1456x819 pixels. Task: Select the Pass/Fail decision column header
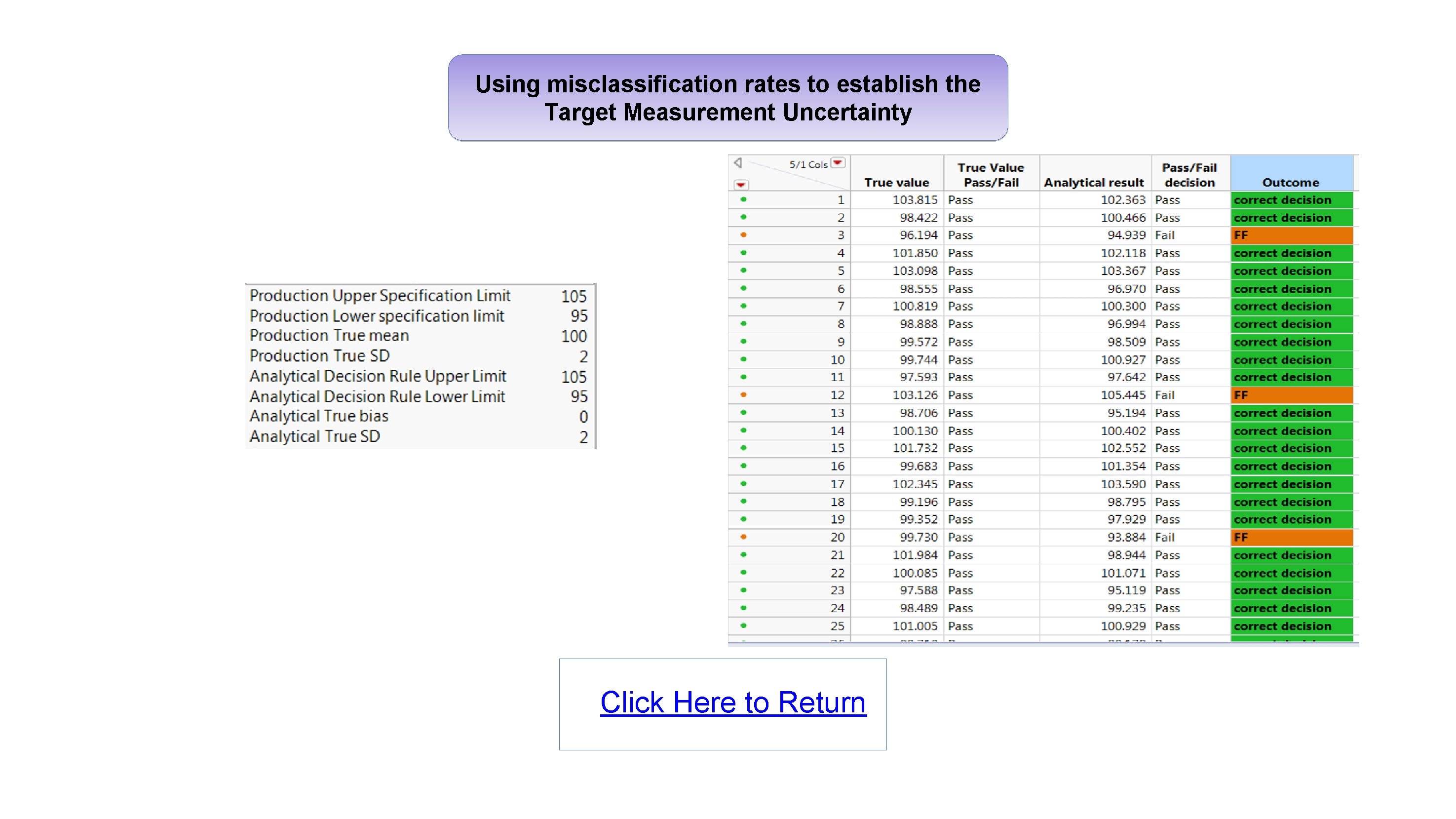1189,175
